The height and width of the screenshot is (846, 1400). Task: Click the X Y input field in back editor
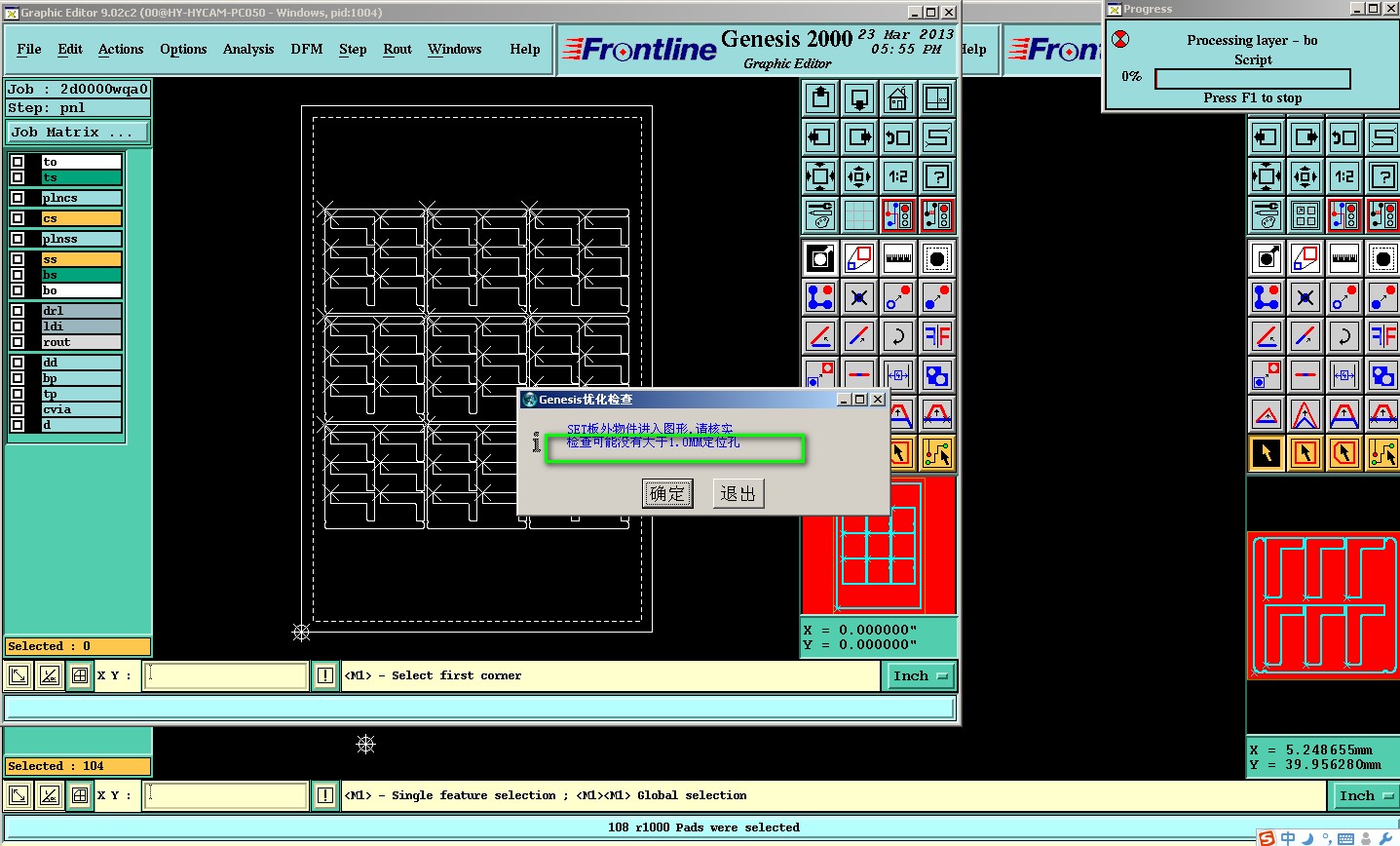click(x=225, y=796)
